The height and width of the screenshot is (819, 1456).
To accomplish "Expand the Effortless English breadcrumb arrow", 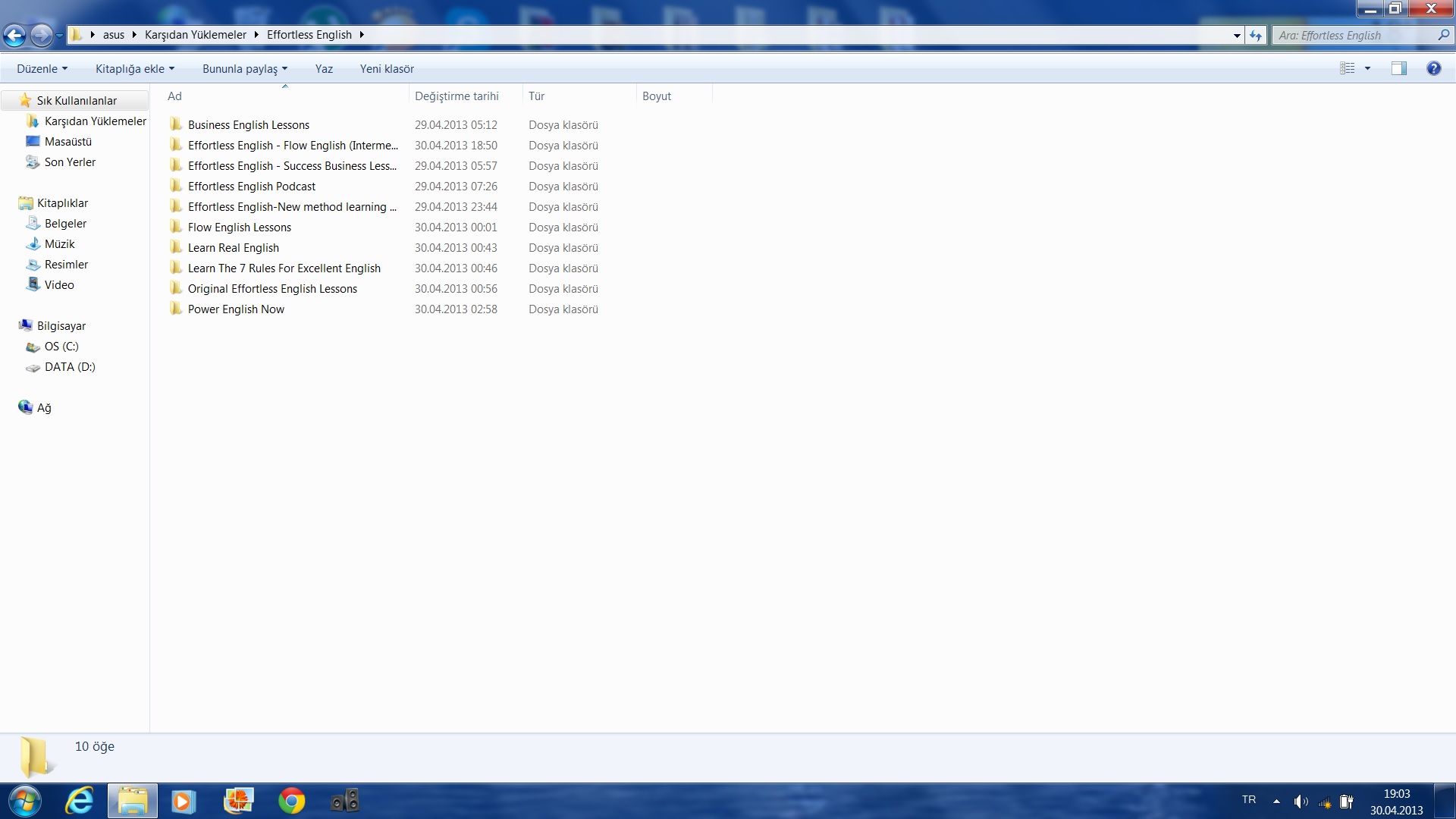I will point(362,35).
